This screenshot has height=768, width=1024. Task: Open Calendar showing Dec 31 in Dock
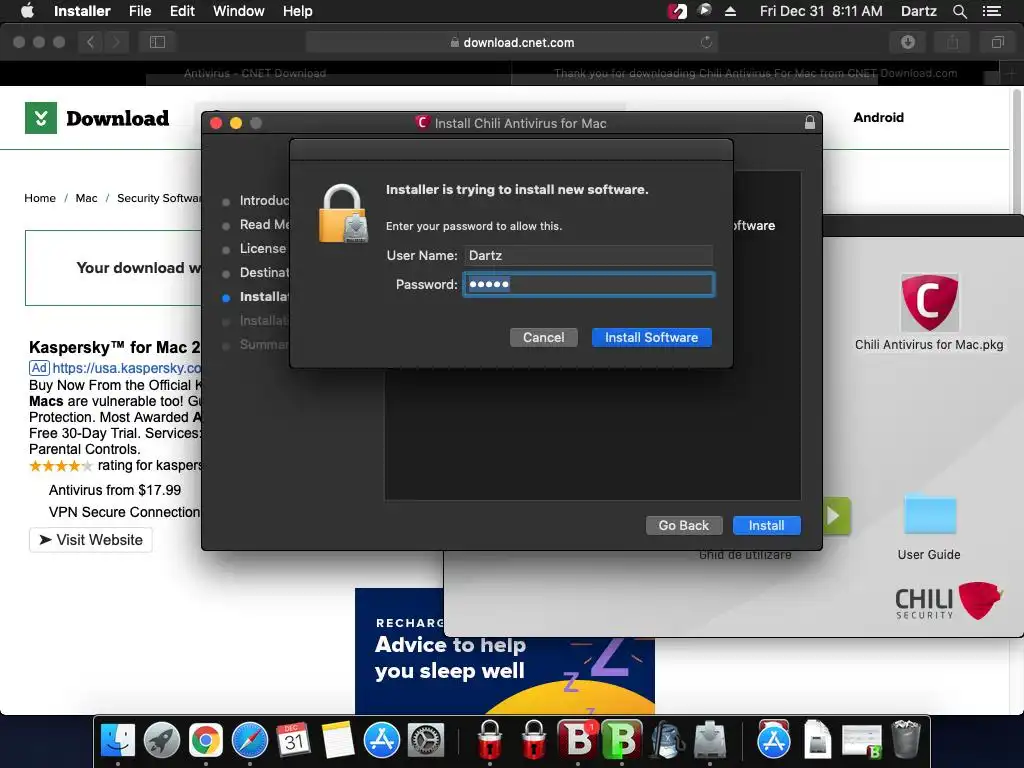click(x=293, y=741)
